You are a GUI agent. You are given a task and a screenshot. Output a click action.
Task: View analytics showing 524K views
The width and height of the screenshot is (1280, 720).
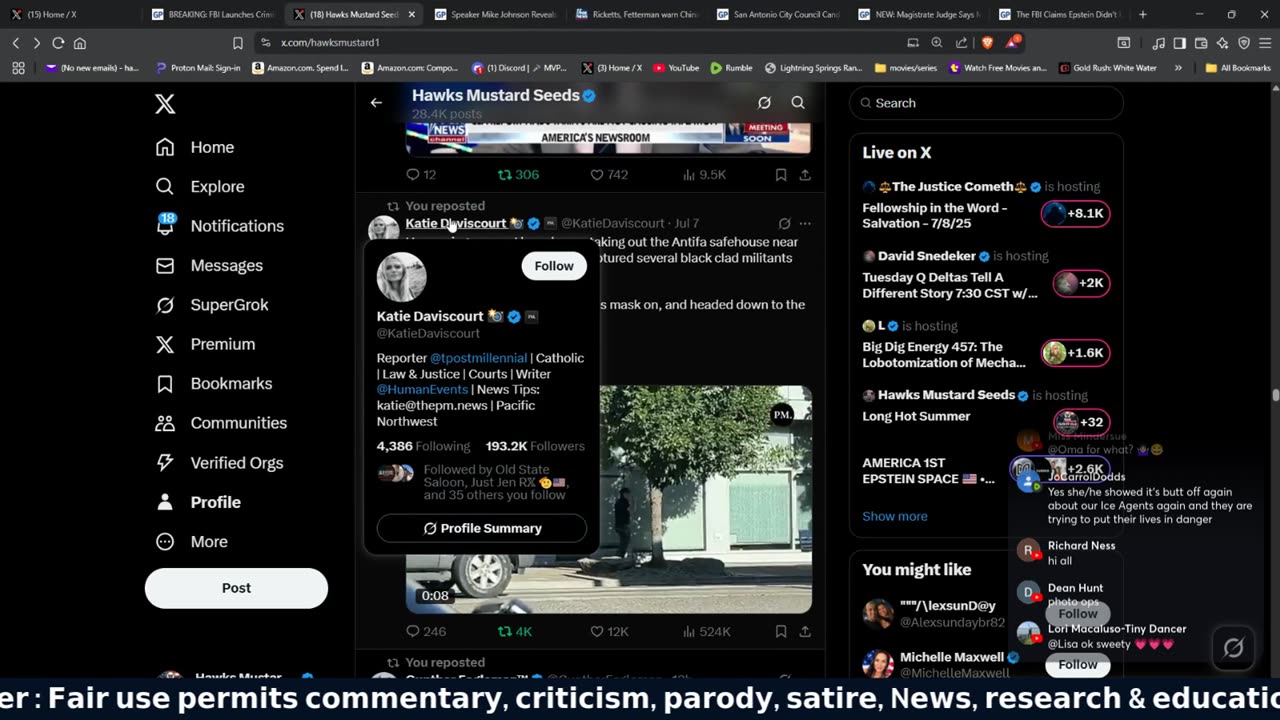706,631
